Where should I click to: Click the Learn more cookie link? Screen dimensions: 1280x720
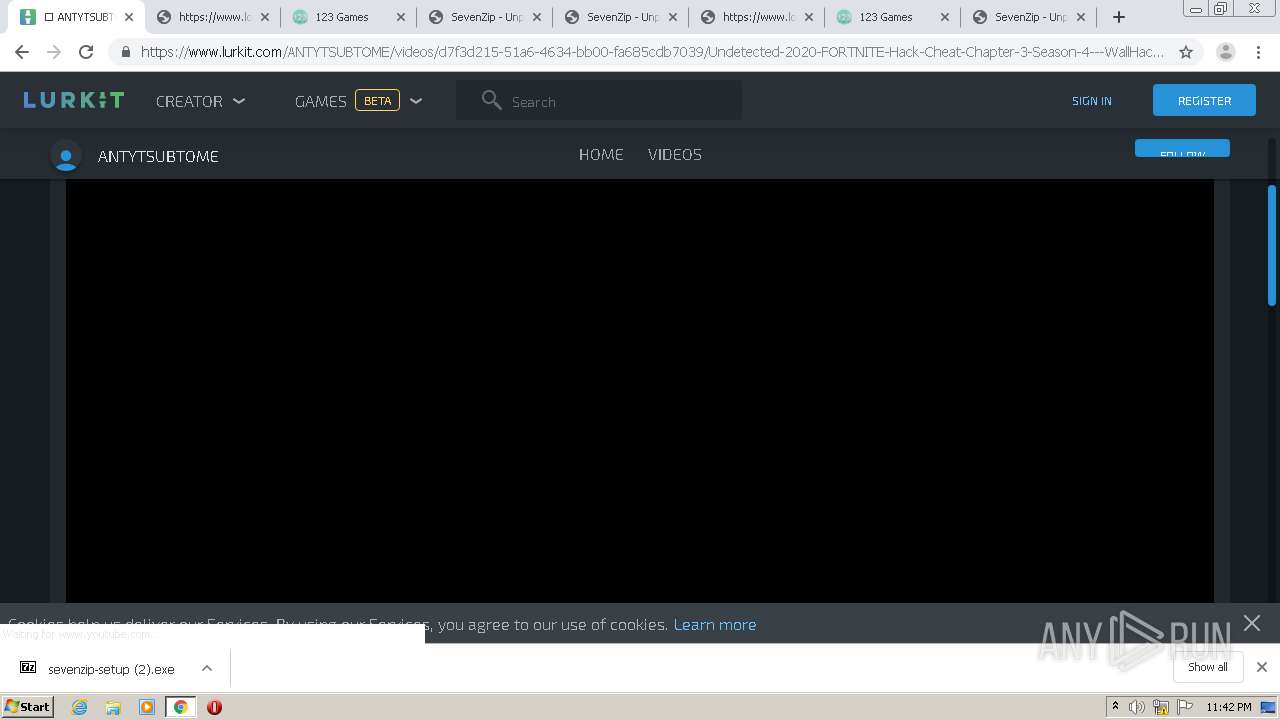click(x=715, y=625)
